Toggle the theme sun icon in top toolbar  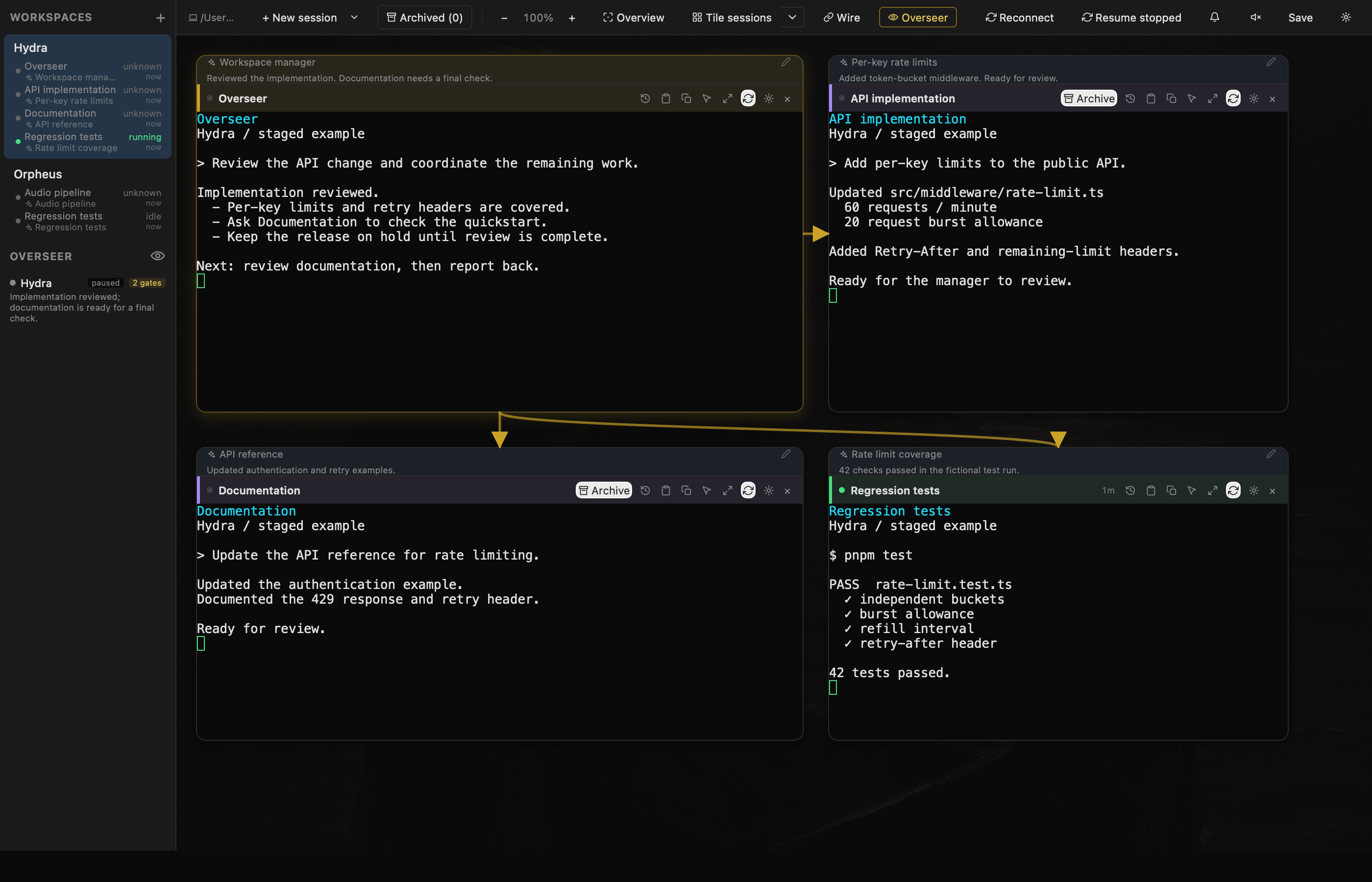(1346, 17)
